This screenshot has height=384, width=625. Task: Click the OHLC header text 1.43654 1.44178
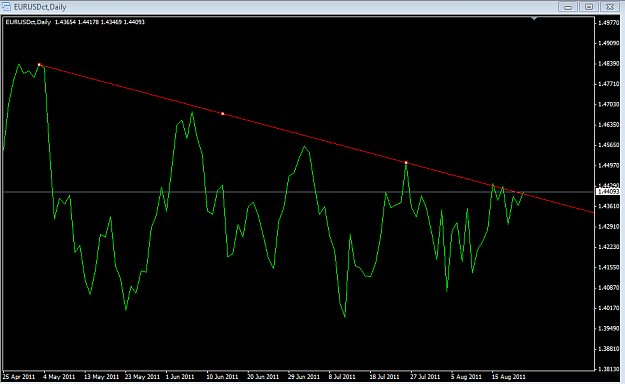pyautogui.click(x=77, y=22)
